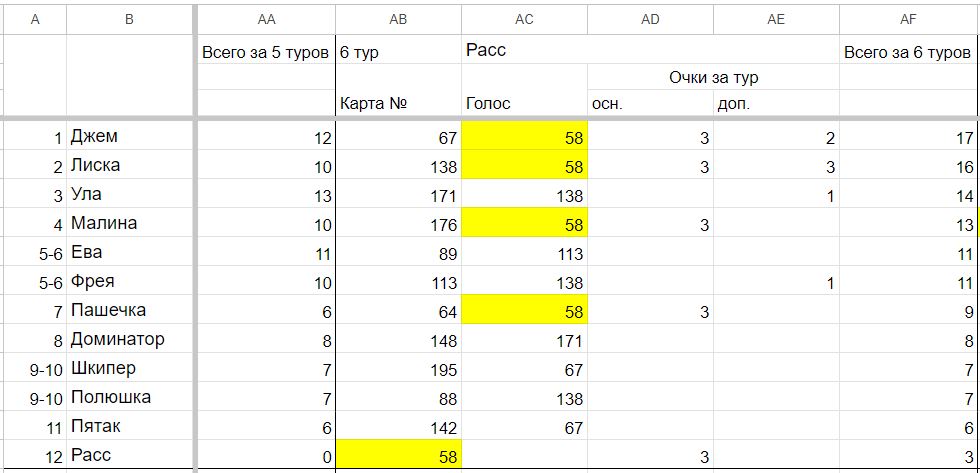The width and height of the screenshot is (980, 473).
Task: Click the card number 195 for Шкипер
Action: (399, 368)
